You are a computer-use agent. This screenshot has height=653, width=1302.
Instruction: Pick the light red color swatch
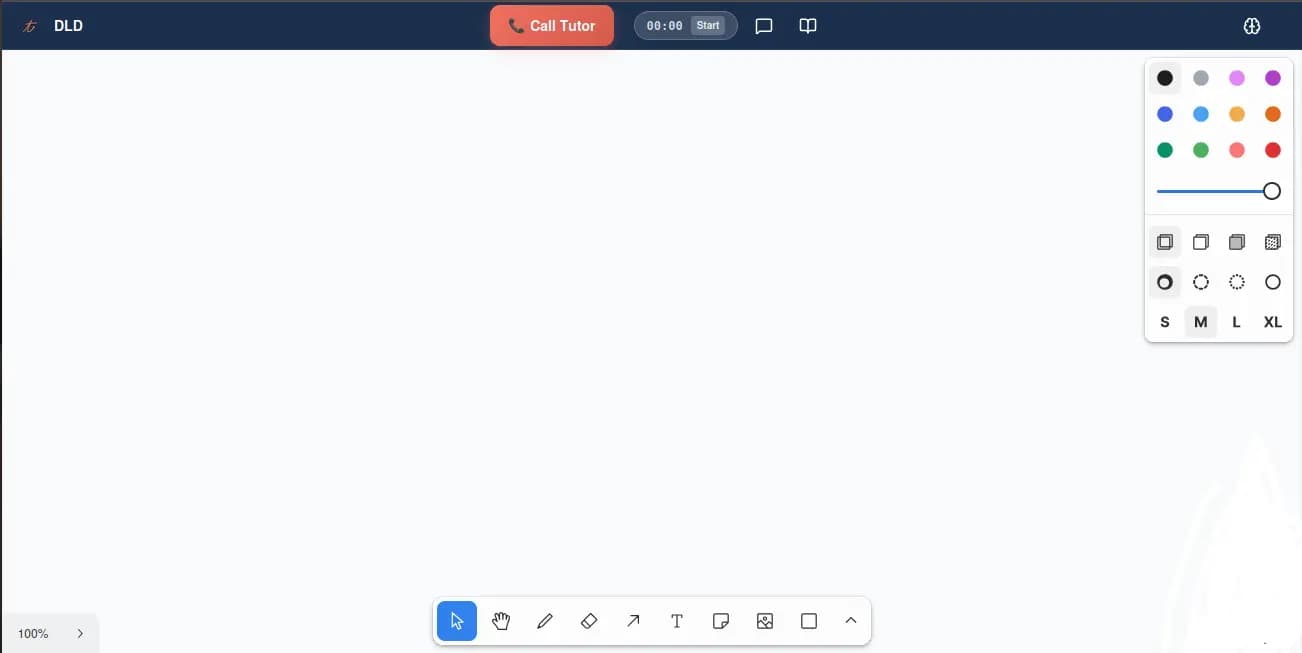(x=1237, y=150)
